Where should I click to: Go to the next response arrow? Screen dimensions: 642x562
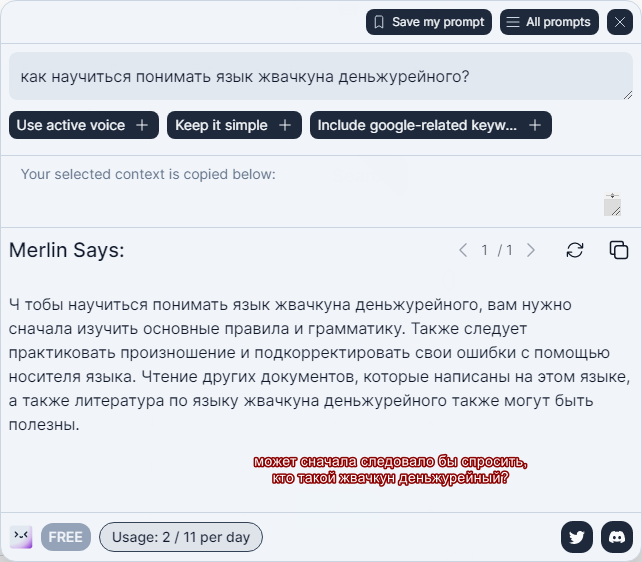tap(531, 250)
